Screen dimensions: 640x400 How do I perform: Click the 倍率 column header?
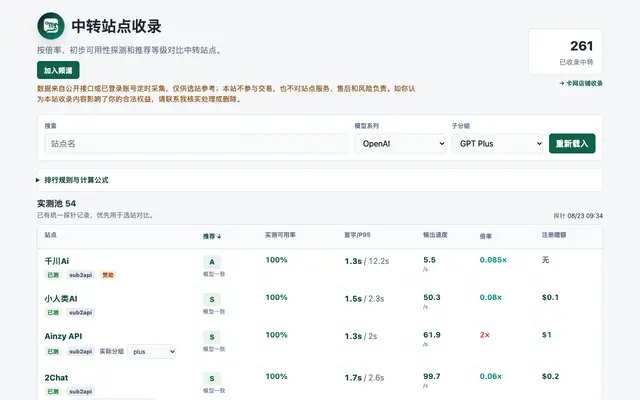click(x=486, y=236)
